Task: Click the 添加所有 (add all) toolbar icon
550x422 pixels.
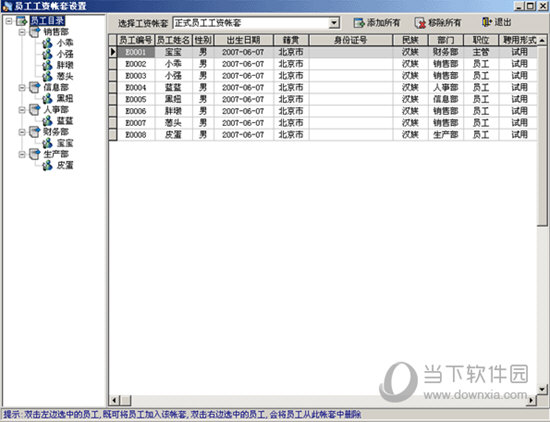Action: 359,23
